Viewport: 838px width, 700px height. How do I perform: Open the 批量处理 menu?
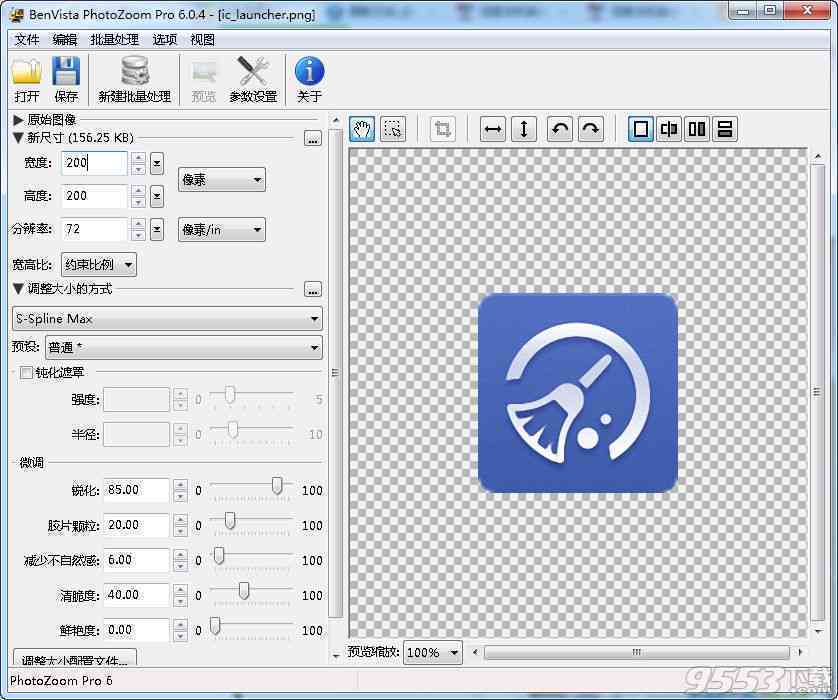pyautogui.click(x=114, y=40)
